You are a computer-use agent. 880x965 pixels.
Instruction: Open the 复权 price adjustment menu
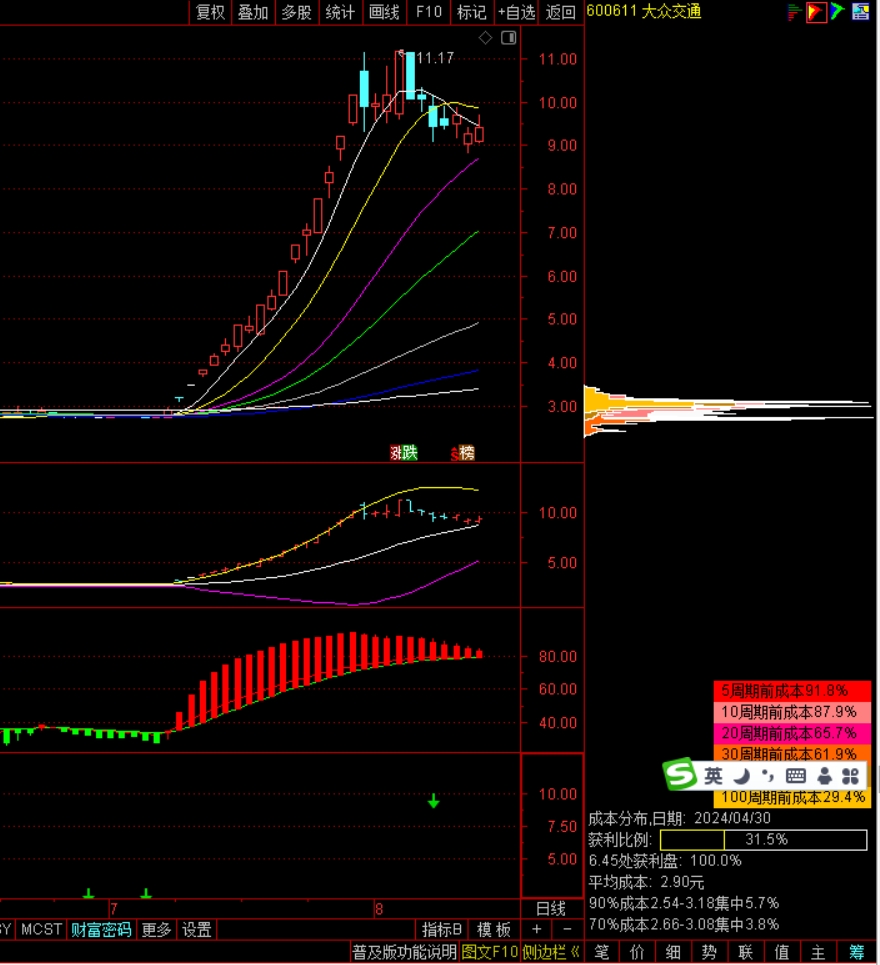click(210, 12)
